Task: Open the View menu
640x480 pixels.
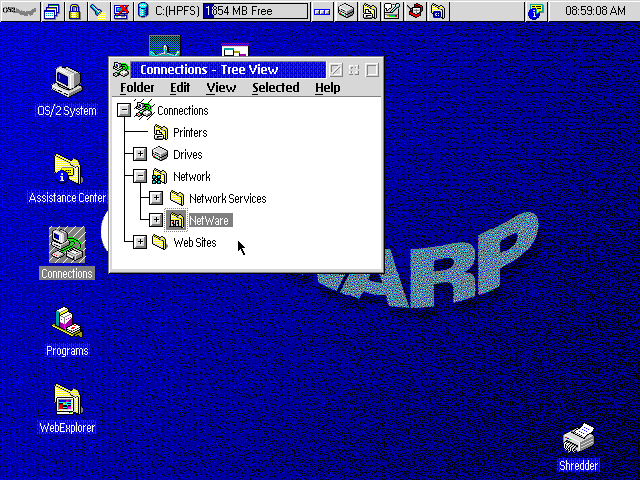Action: pos(221,88)
